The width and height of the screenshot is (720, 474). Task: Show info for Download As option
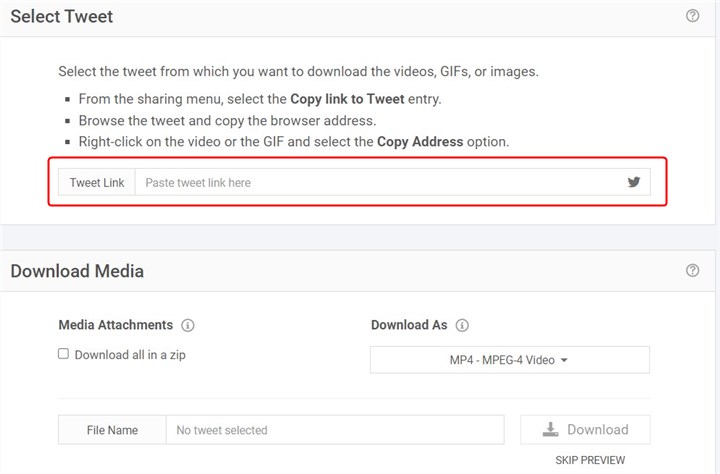point(462,325)
